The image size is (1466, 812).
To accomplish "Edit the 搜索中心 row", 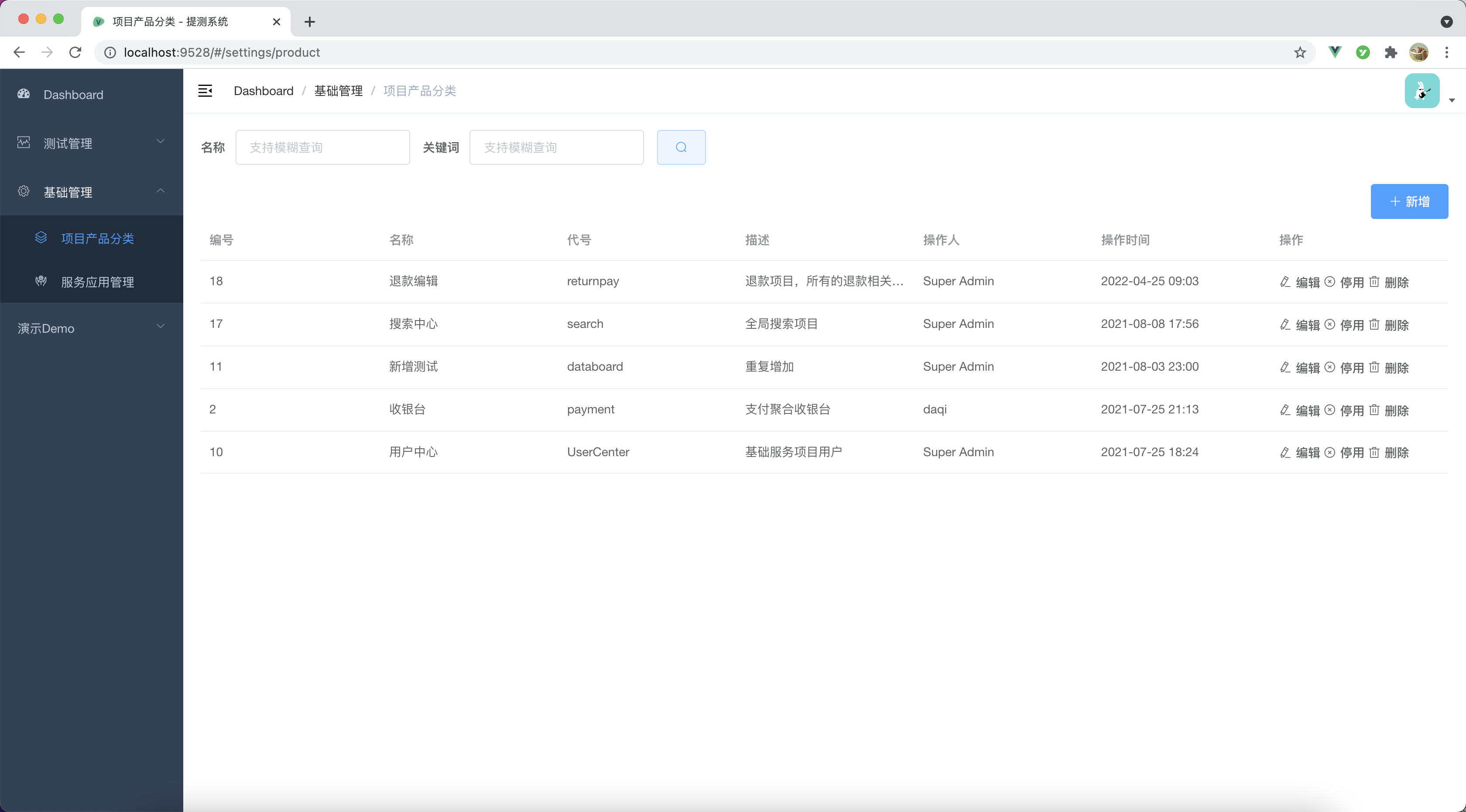I will pyautogui.click(x=1299, y=325).
